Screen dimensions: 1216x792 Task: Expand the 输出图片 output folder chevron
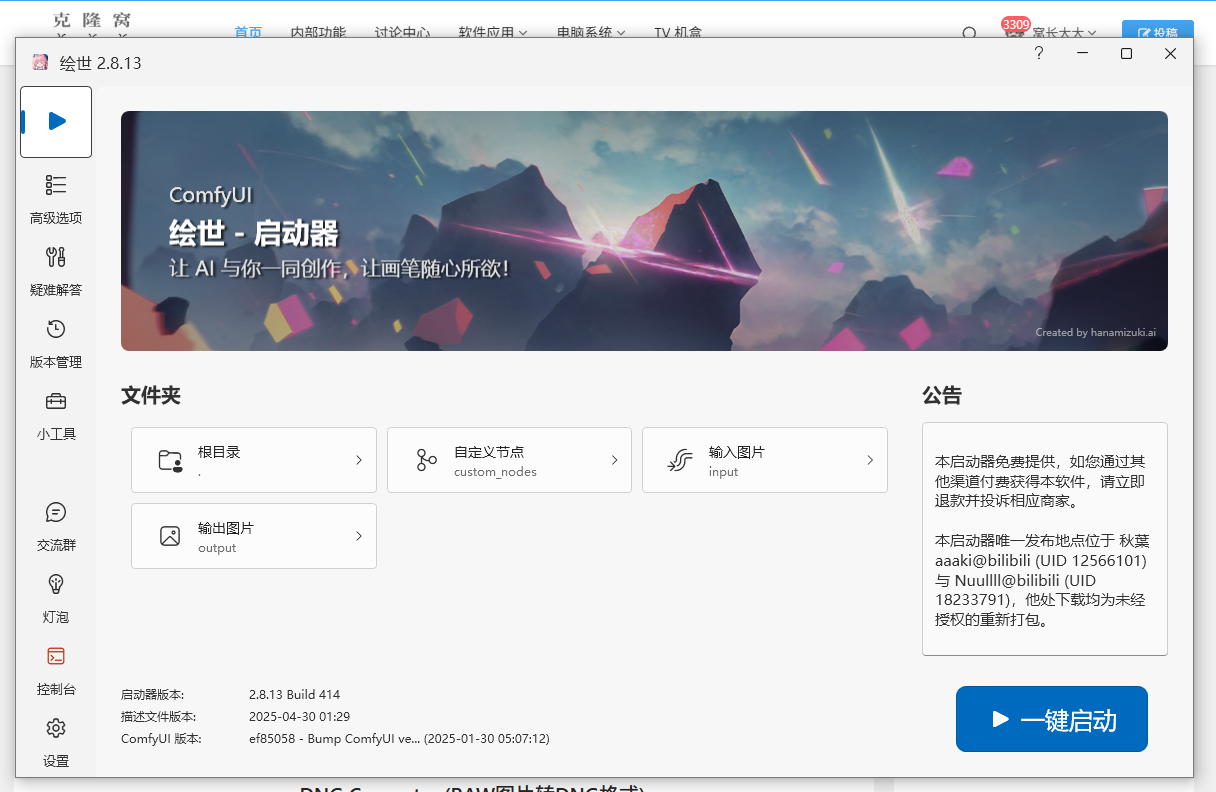coord(358,536)
